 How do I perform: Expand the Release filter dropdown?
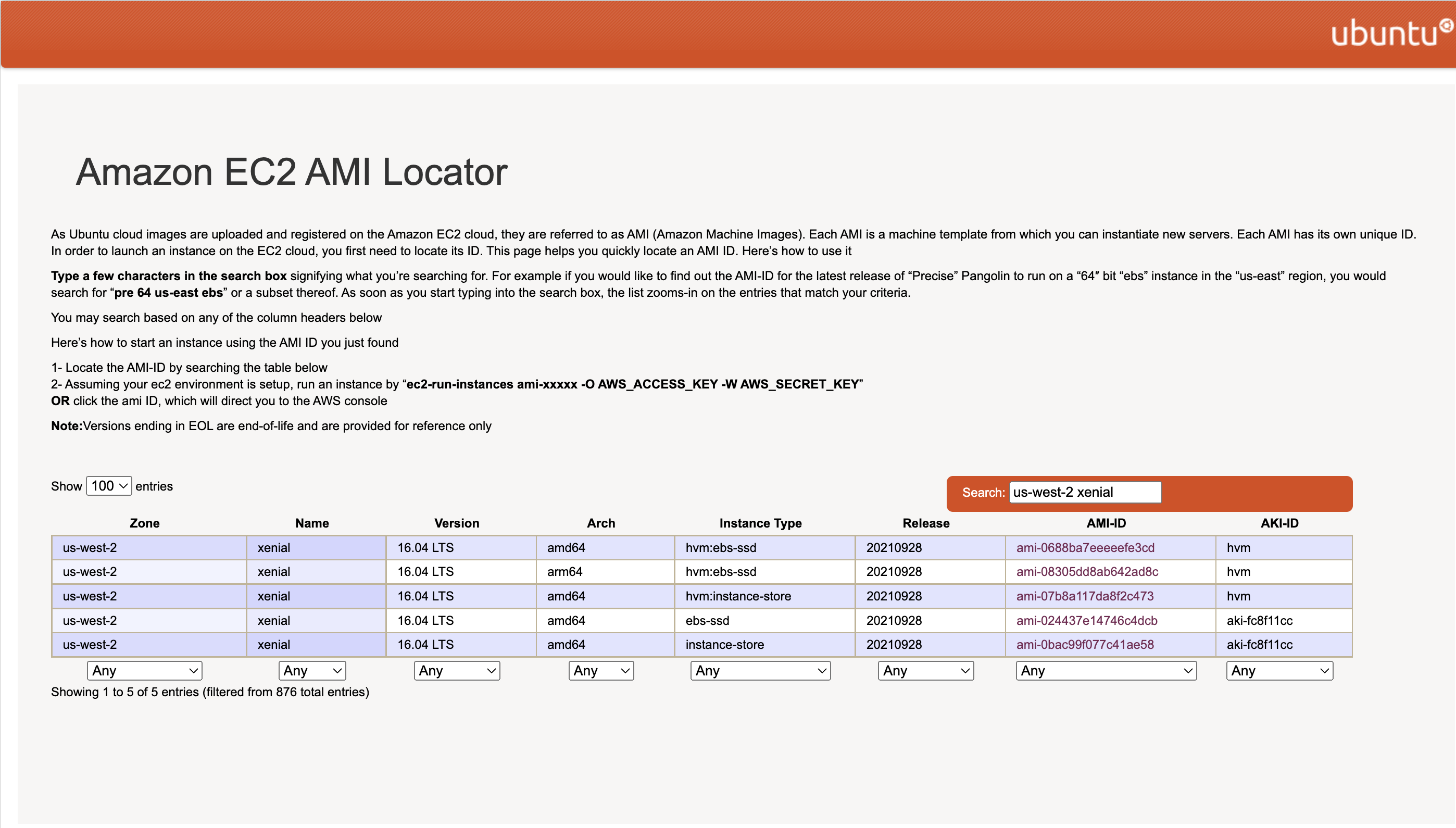[x=925, y=671]
